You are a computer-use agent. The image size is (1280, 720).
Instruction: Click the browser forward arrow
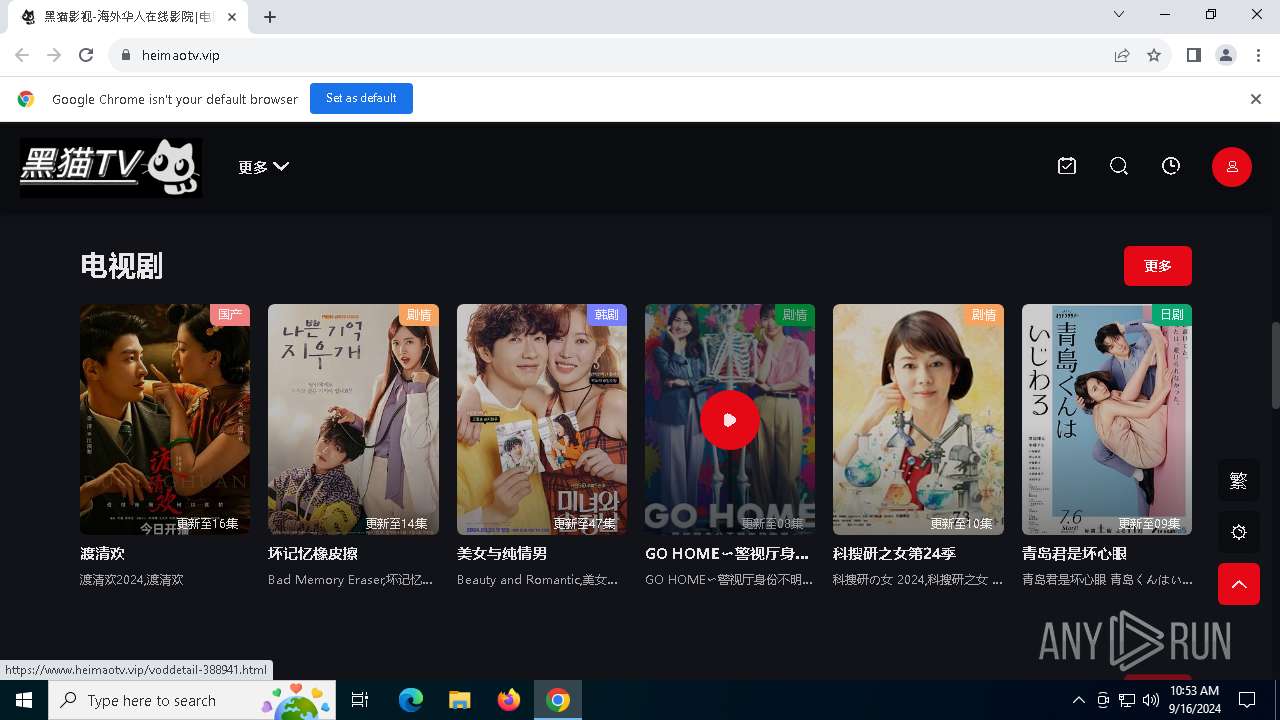[54, 55]
